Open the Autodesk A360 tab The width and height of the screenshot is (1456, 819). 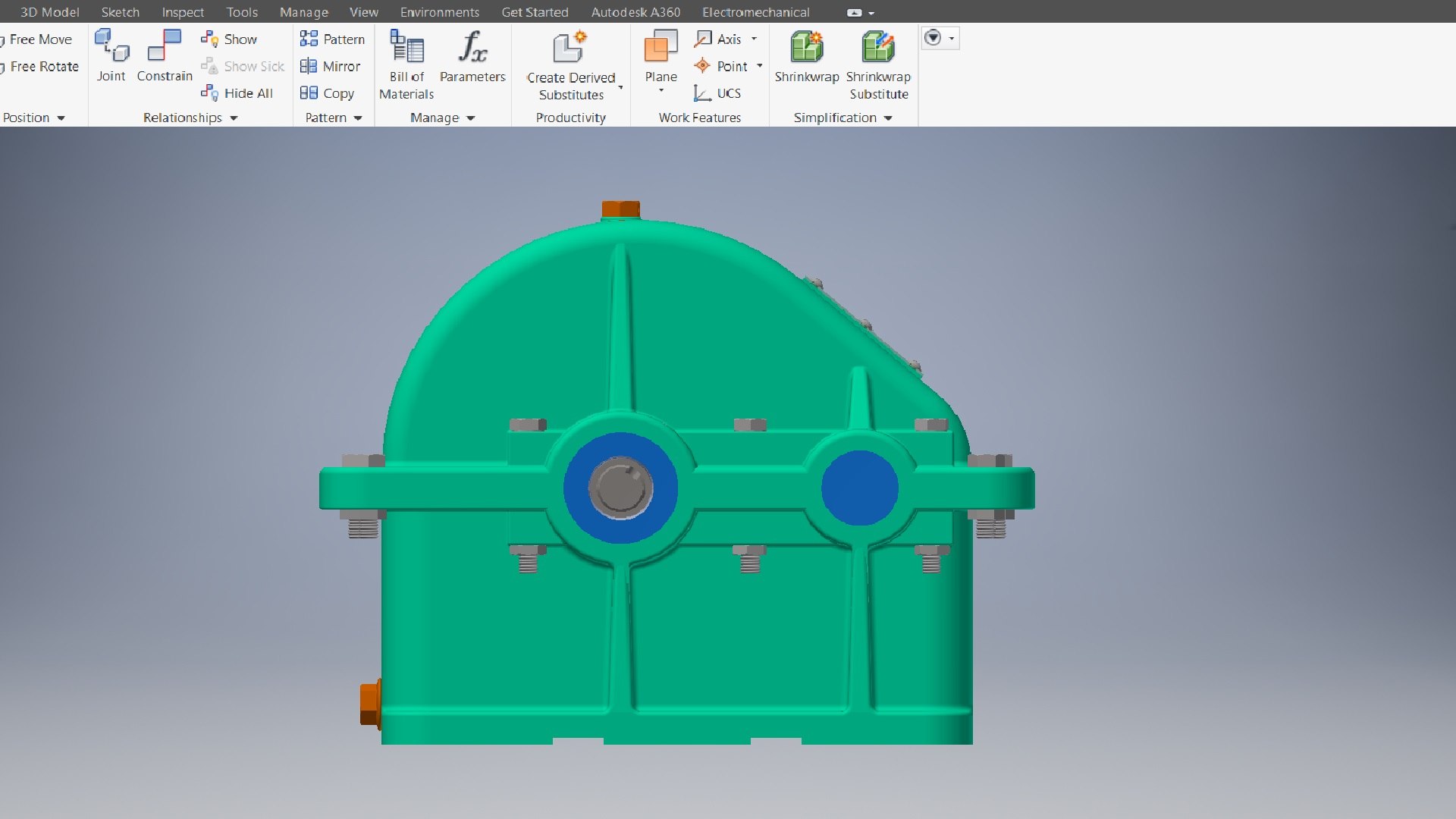pyautogui.click(x=635, y=12)
